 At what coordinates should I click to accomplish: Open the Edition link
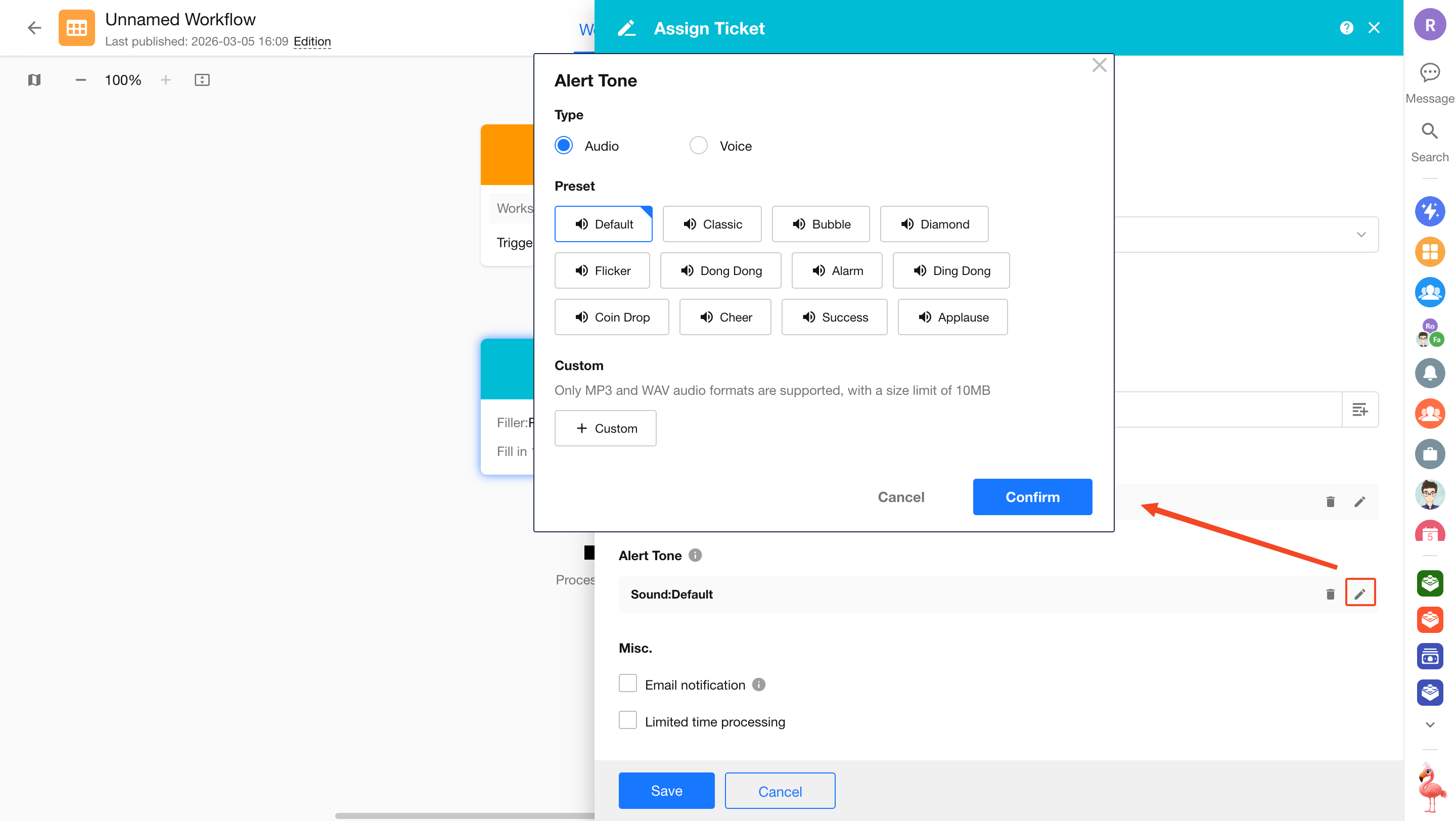[312, 41]
